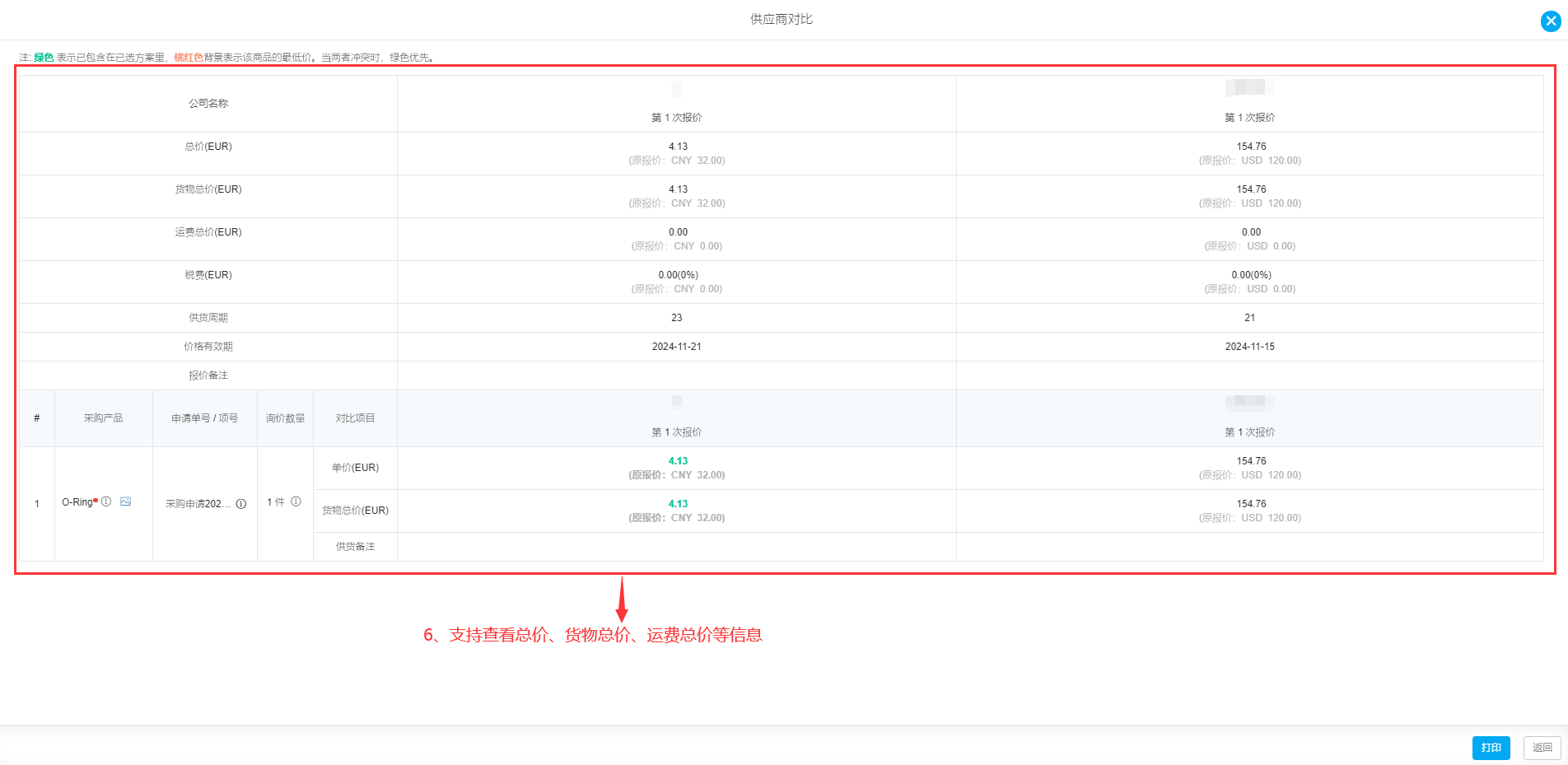Image resolution: width=1568 pixels, height=765 pixels.
Task: Open the info icon beside 1 件 quantity
Action: click(x=296, y=501)
